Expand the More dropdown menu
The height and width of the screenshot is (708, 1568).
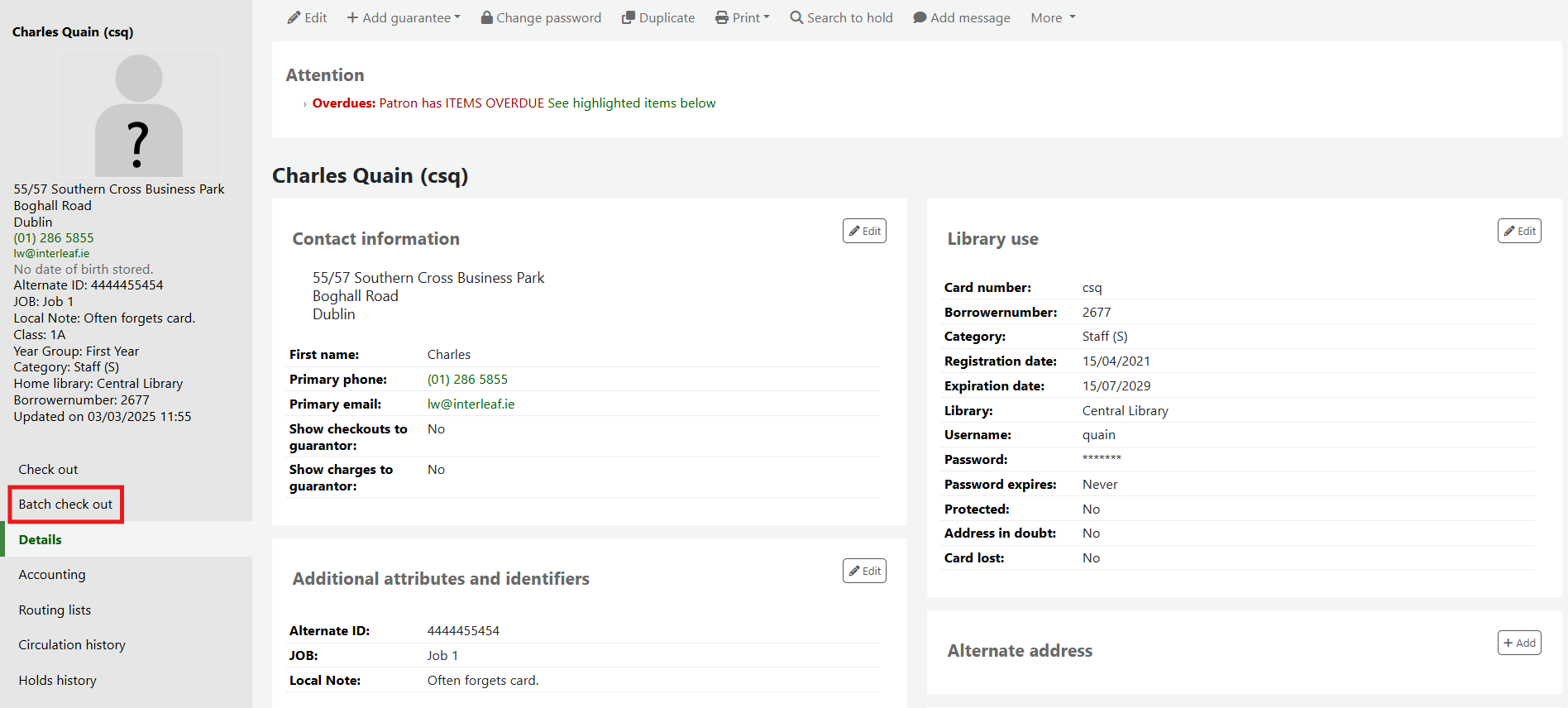point(1053,17)
